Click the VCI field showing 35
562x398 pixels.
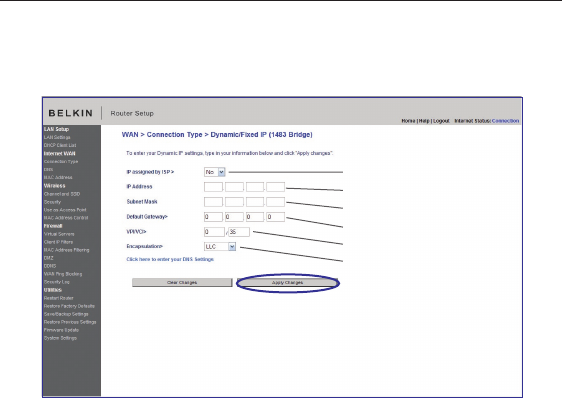coord(239,232)
